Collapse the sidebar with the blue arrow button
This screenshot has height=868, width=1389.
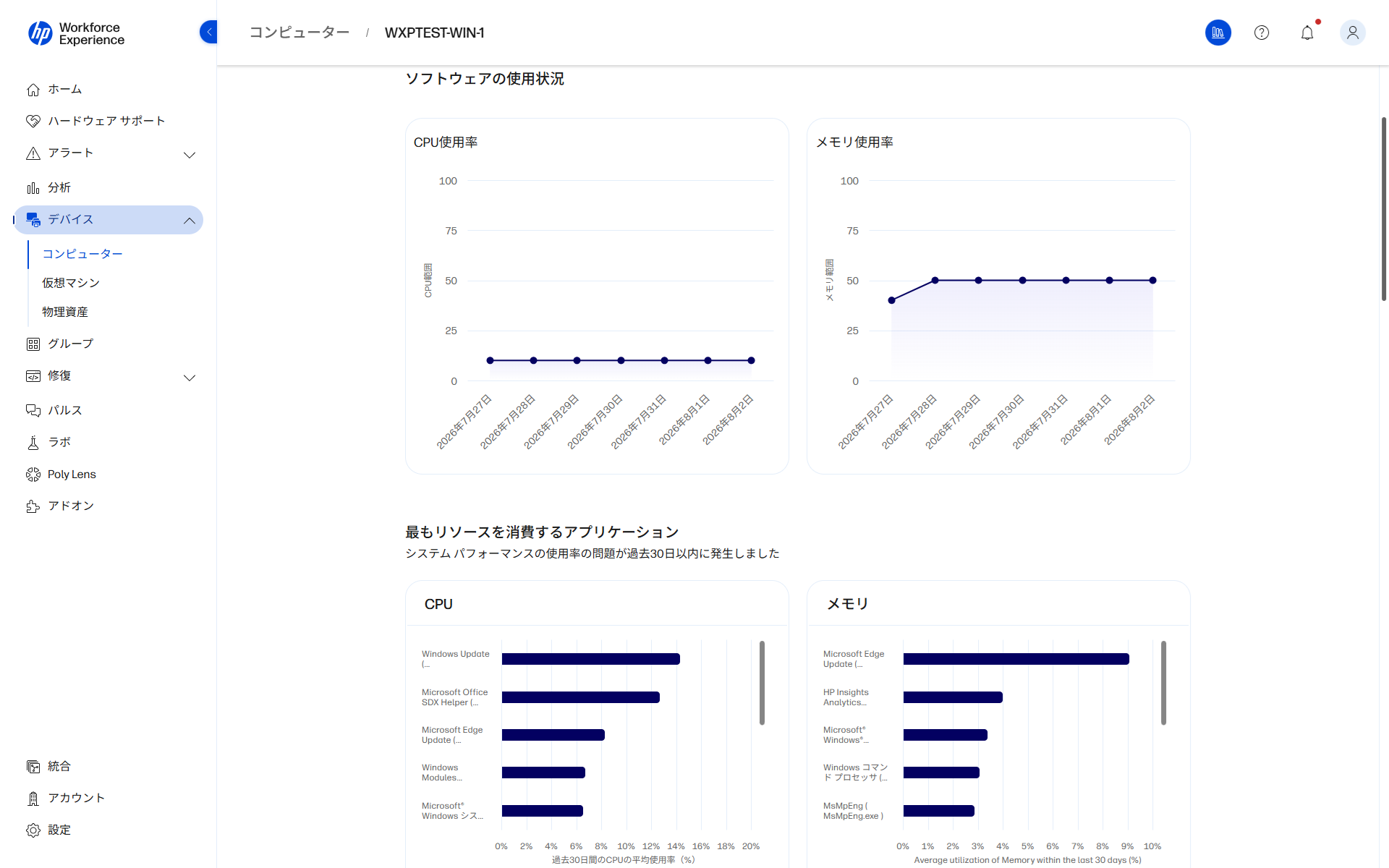208,32
